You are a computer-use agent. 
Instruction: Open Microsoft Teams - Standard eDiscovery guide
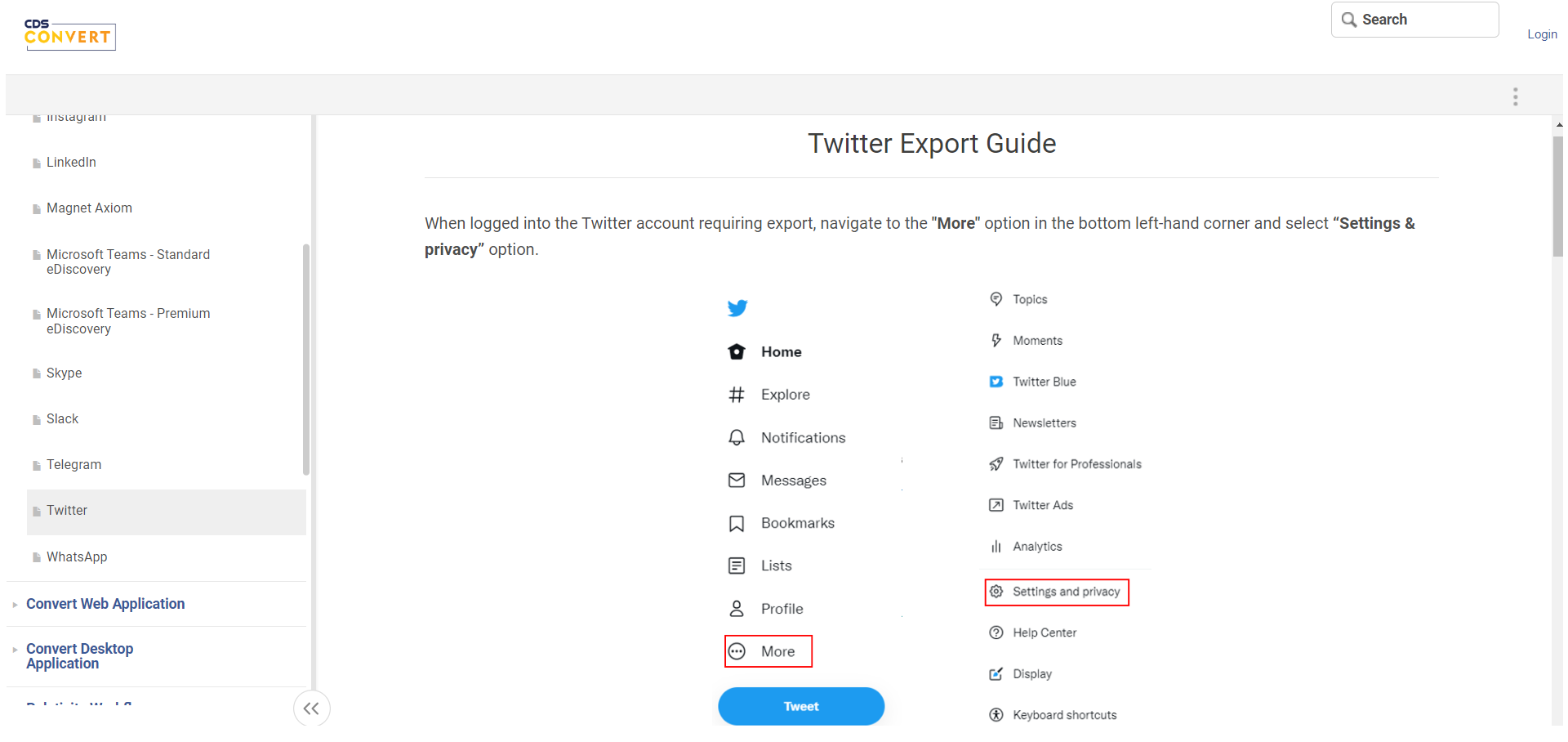pos(128,262)
